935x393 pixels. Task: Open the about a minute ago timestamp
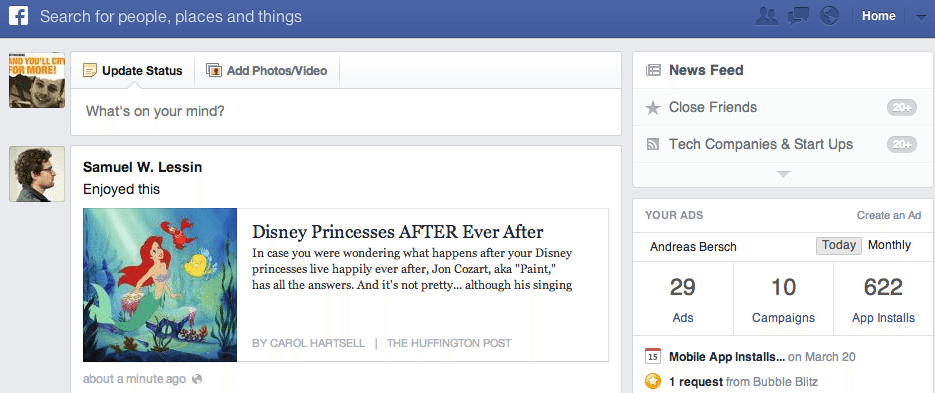[134, 379]
